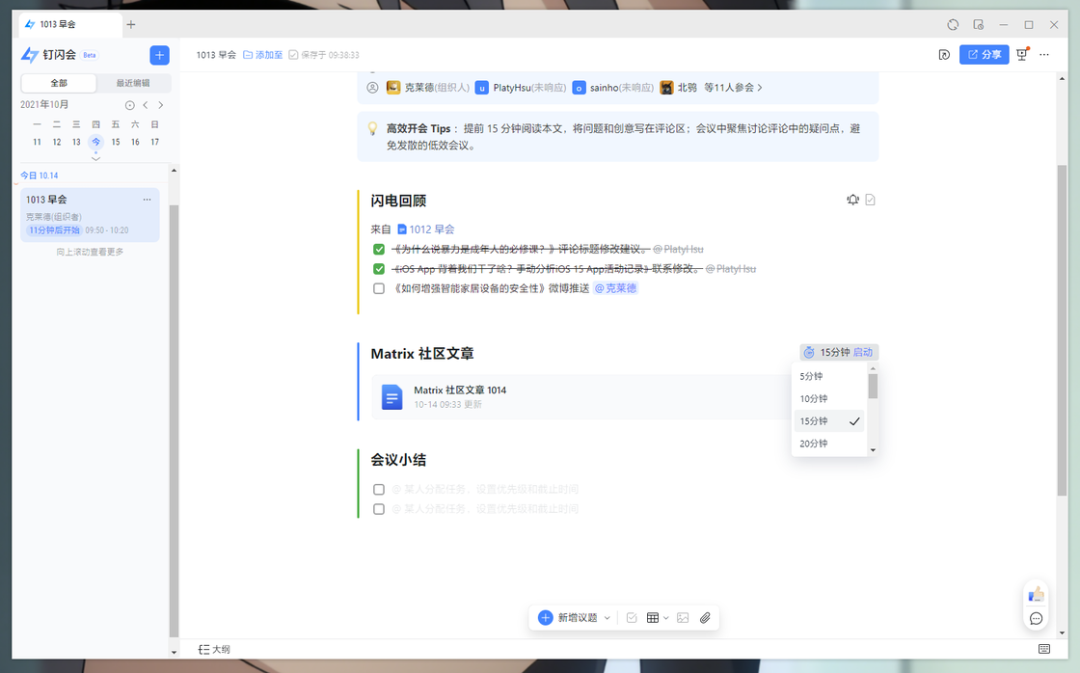Viewport: 1080px width, 673px height.
Task: Click the 11分钟后开始 badge
Action: [54, 230]
